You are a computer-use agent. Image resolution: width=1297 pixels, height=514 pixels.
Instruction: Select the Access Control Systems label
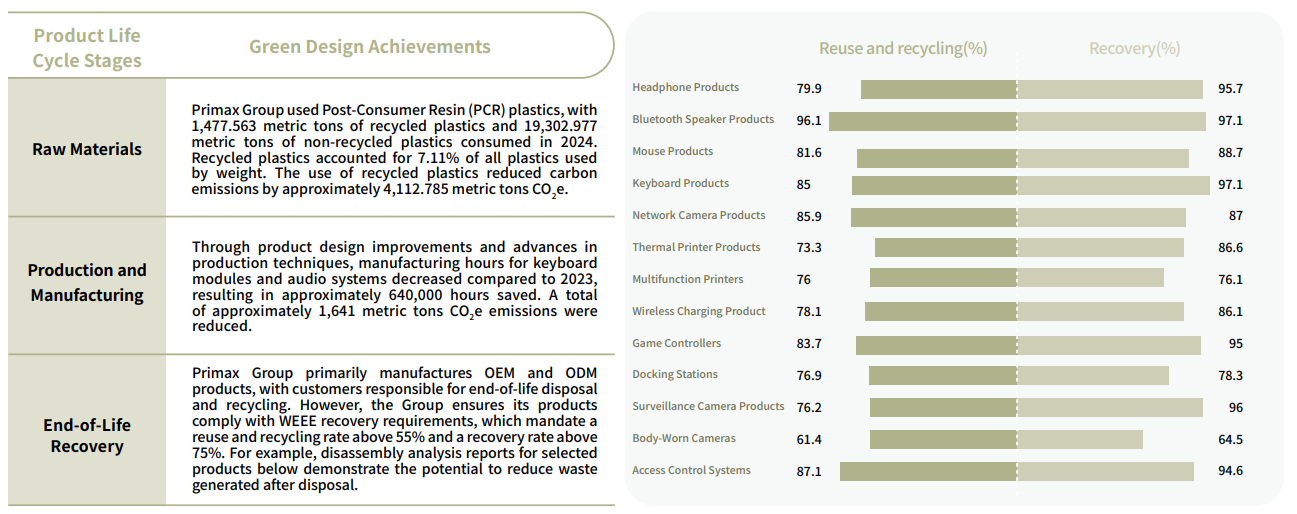pyautogui.click(x=691, y=471)
